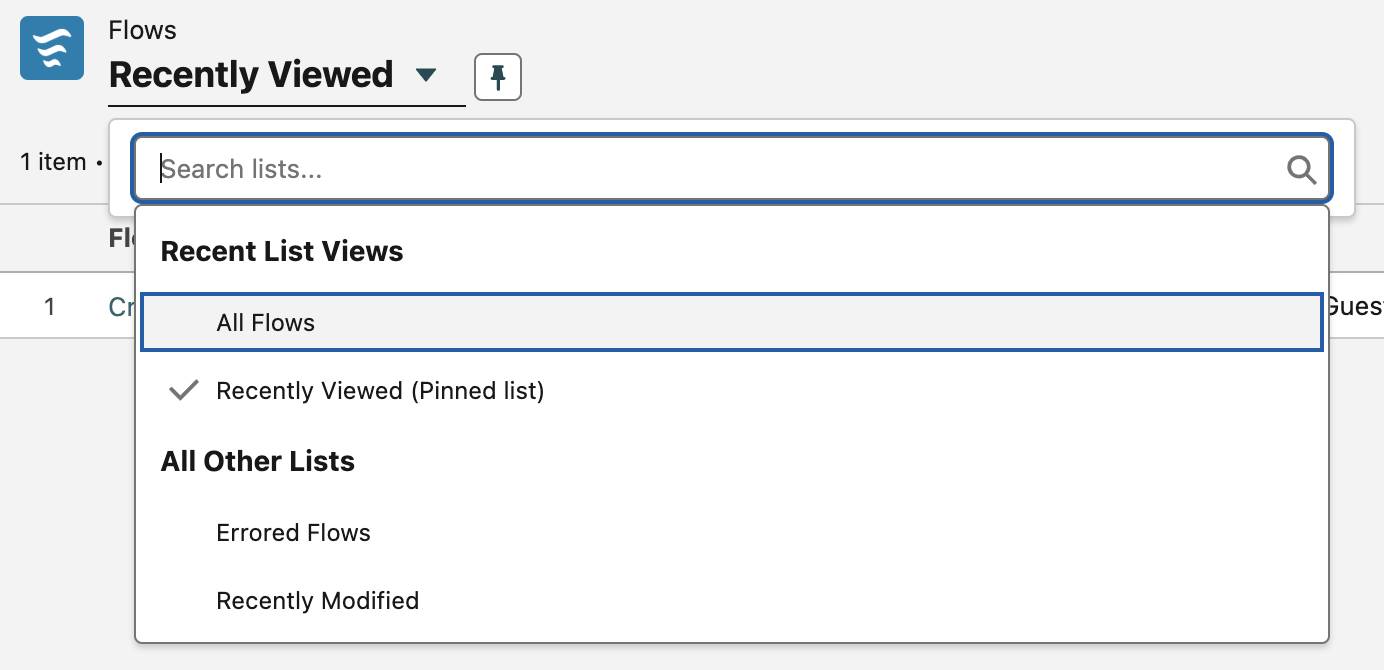The height and width of the screenshot is (670, 1384).
Task: Collapse the list view dropdown arrow
Action: pos(426,75)
